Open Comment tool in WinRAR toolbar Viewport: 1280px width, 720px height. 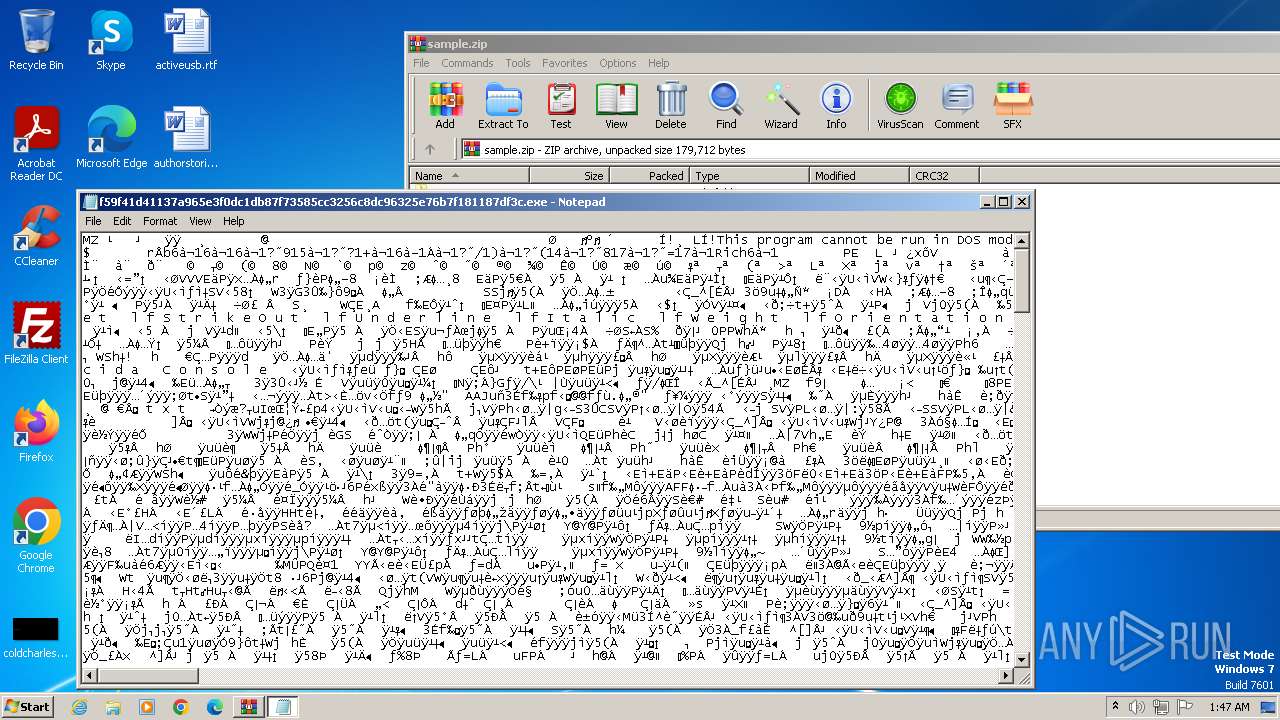(x=957, y=106)
